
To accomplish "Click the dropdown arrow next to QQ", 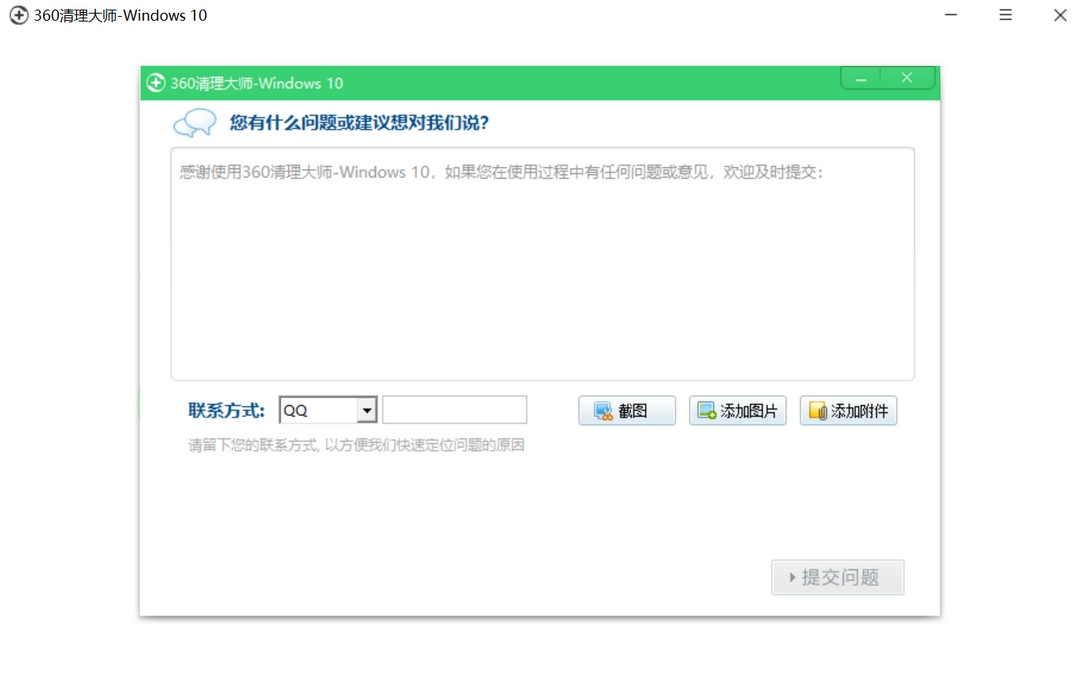I will pyautogui.click(x=366, y=409).
